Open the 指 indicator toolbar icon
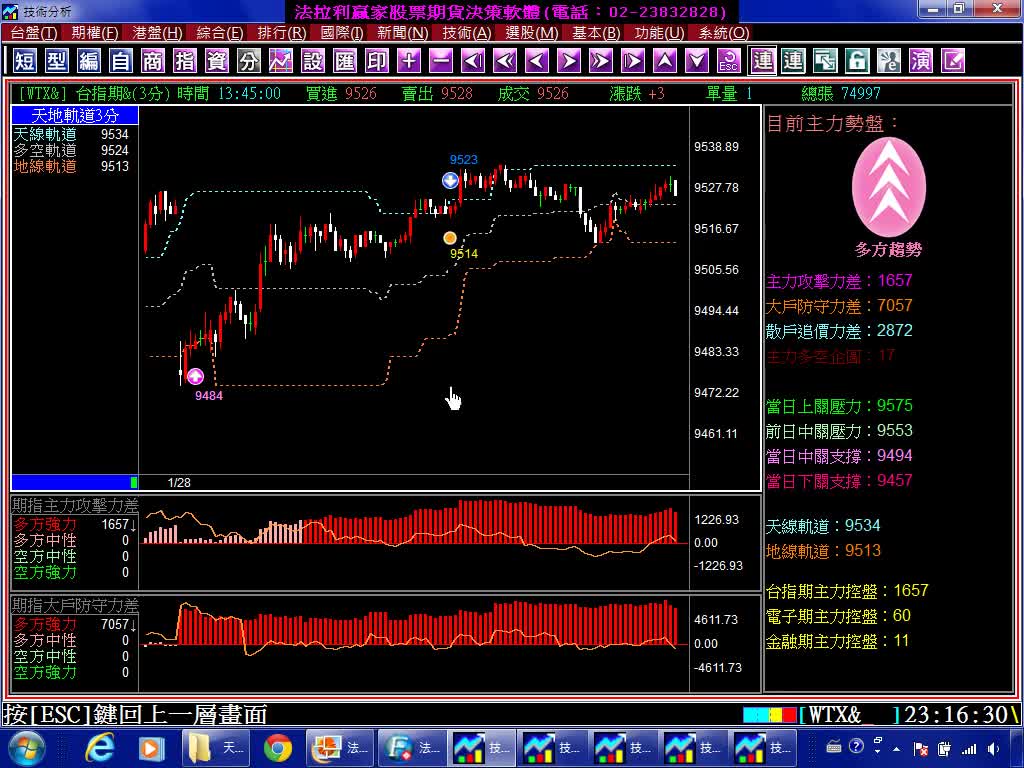Viewport: 1024px width, 768px height. (185, 61)
